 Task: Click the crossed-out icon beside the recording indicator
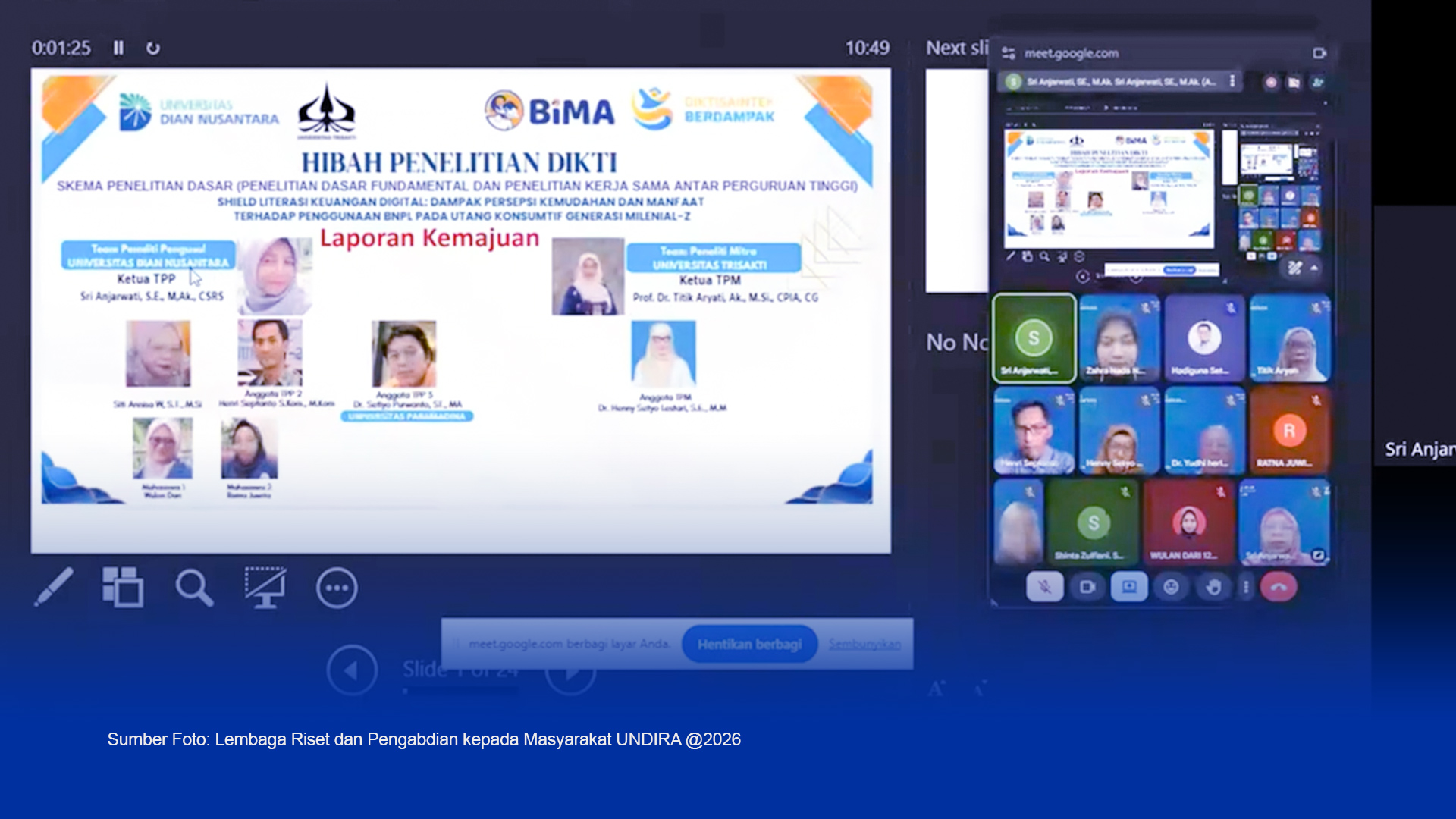click(x=1294, y=82)
